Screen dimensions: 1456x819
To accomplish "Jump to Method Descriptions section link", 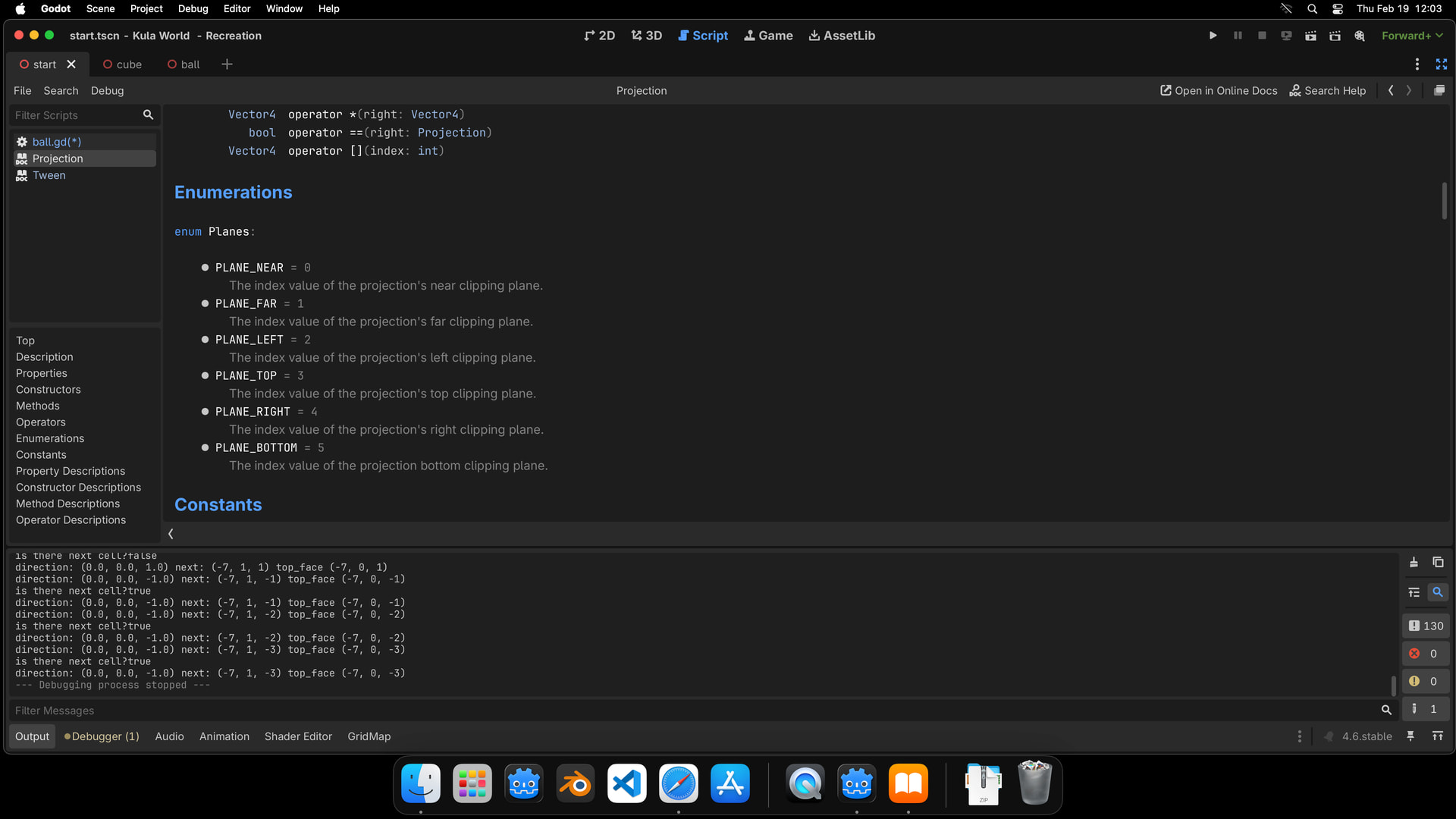I will click(x=67, y=504).
